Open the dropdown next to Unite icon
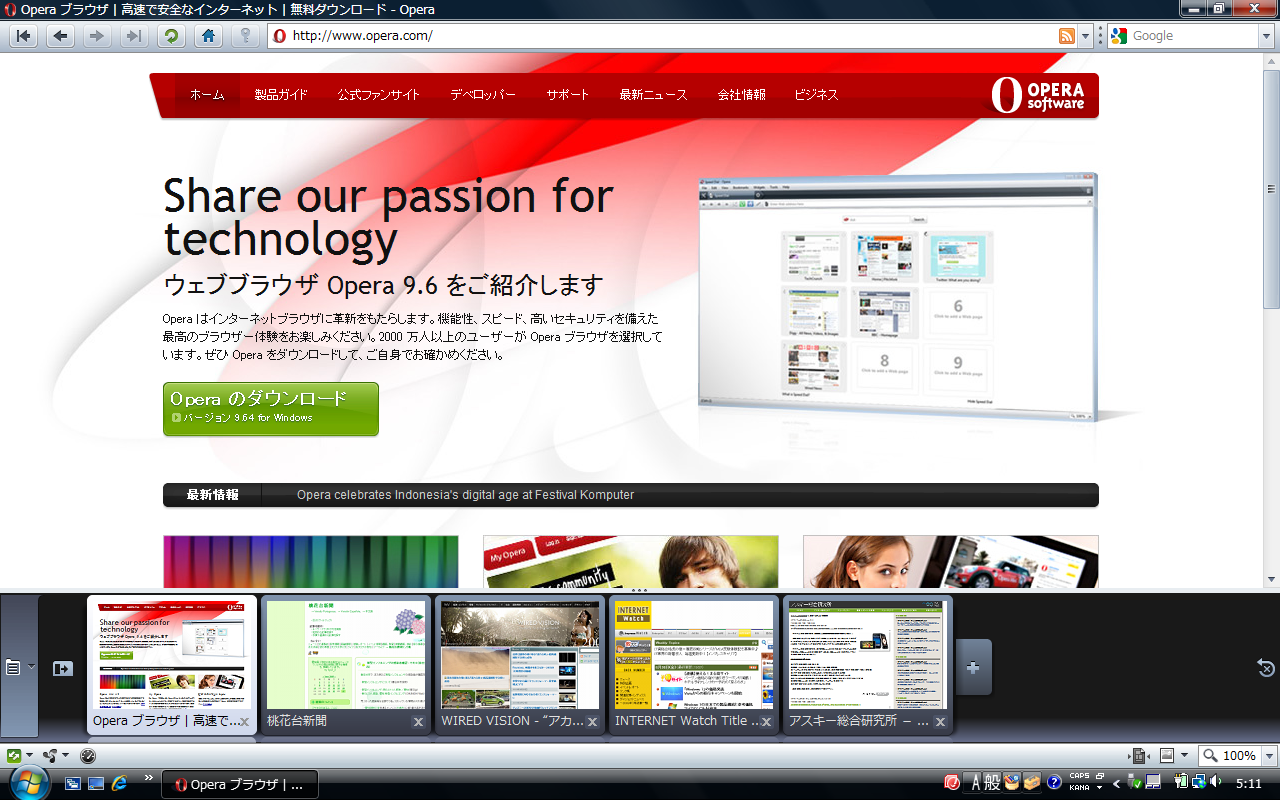Image resolution: width=1280 pixels, height=800 pixels. (66, 756)
